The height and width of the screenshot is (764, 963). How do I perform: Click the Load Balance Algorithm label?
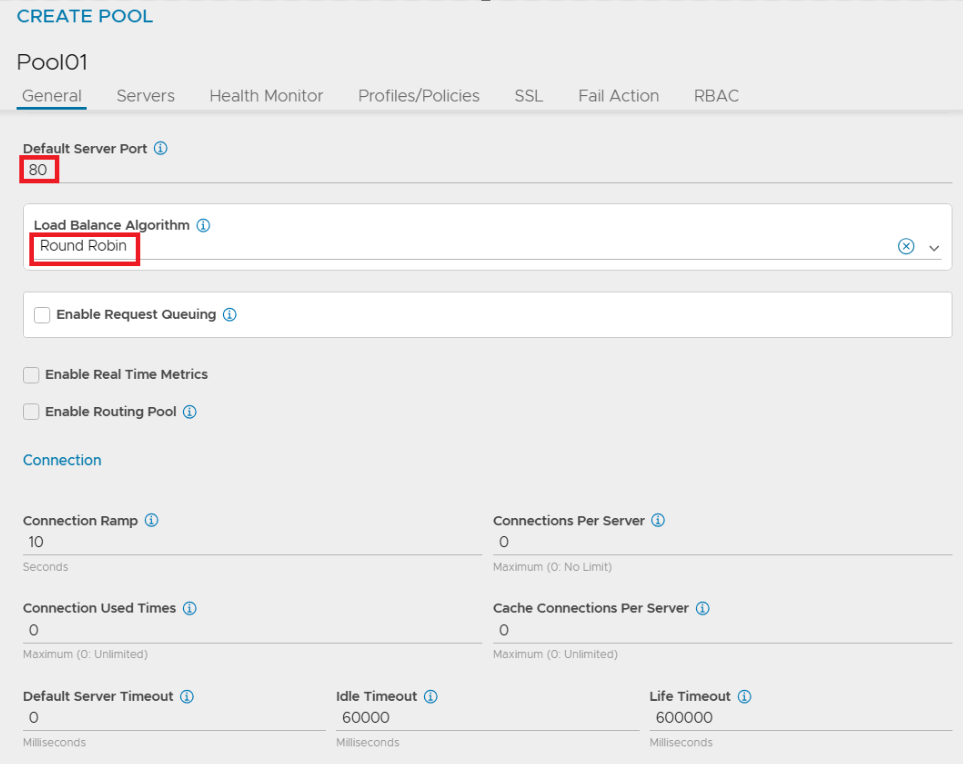112,225
